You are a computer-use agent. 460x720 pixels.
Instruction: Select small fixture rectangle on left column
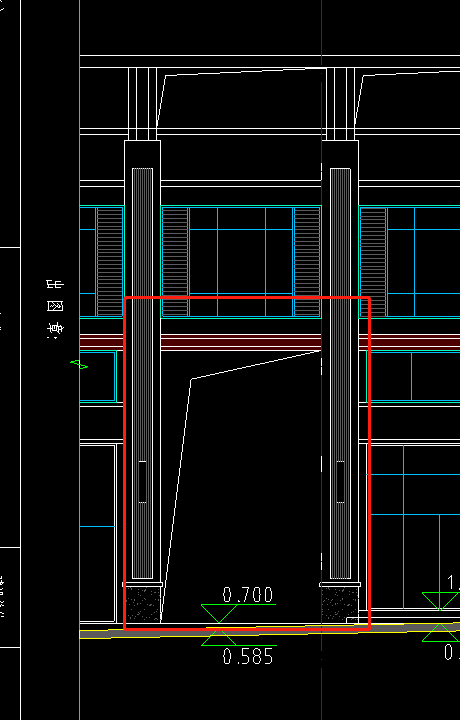point(142,482)
